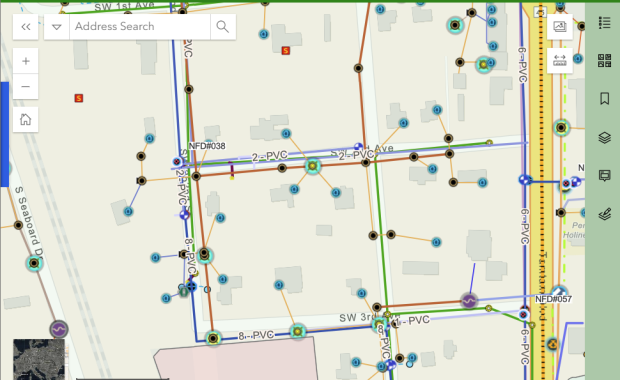Zoom in with the plus button
The width and height of the screenshot is (620, 380).
click(x=26, y=61)
